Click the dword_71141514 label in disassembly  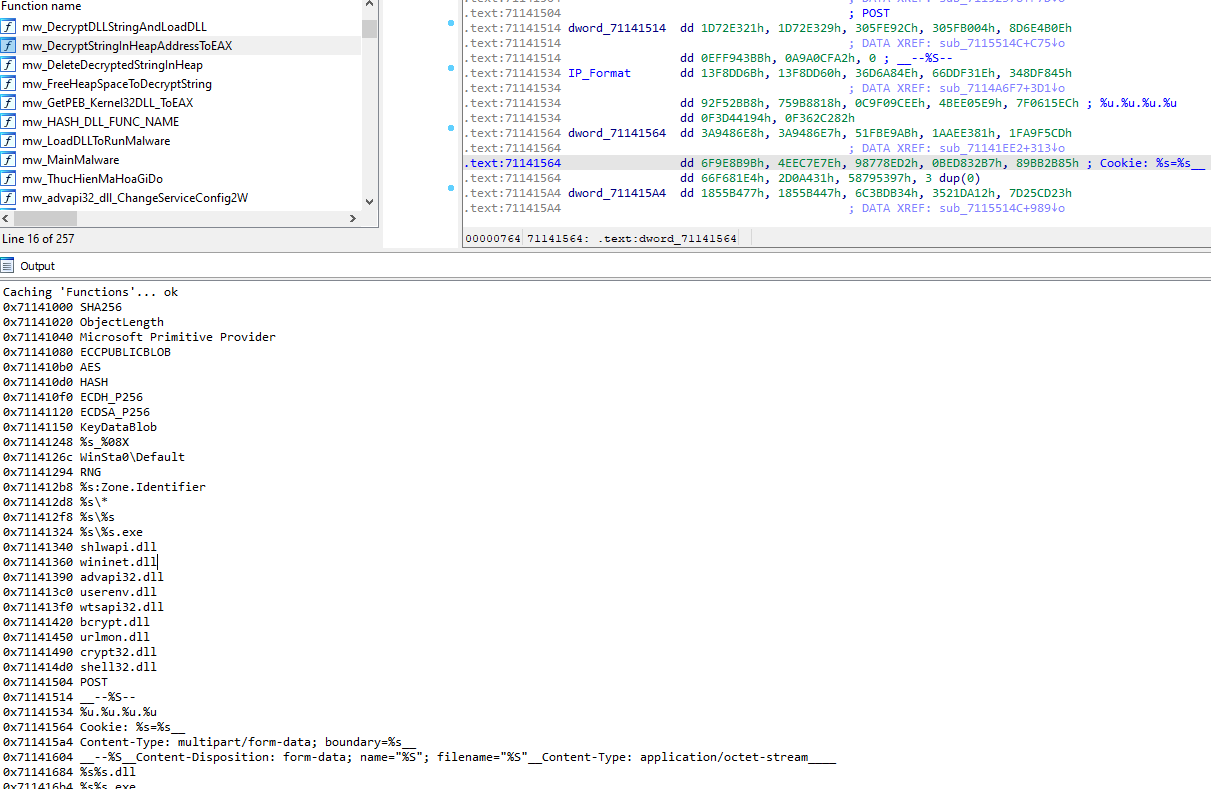616,28
